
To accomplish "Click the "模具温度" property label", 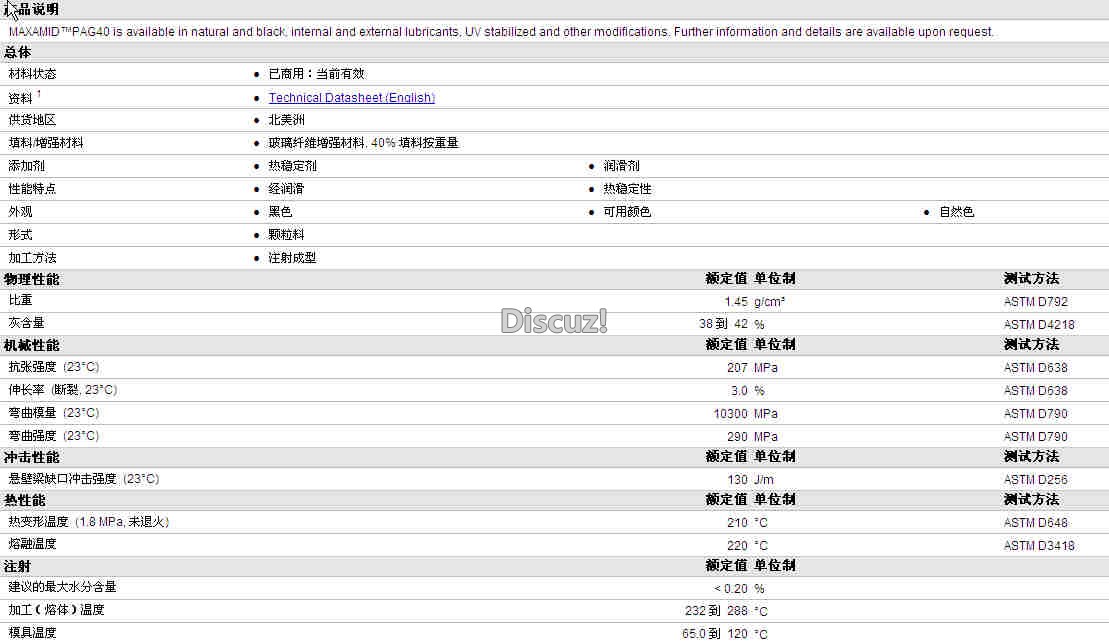I will pos(33,633).
